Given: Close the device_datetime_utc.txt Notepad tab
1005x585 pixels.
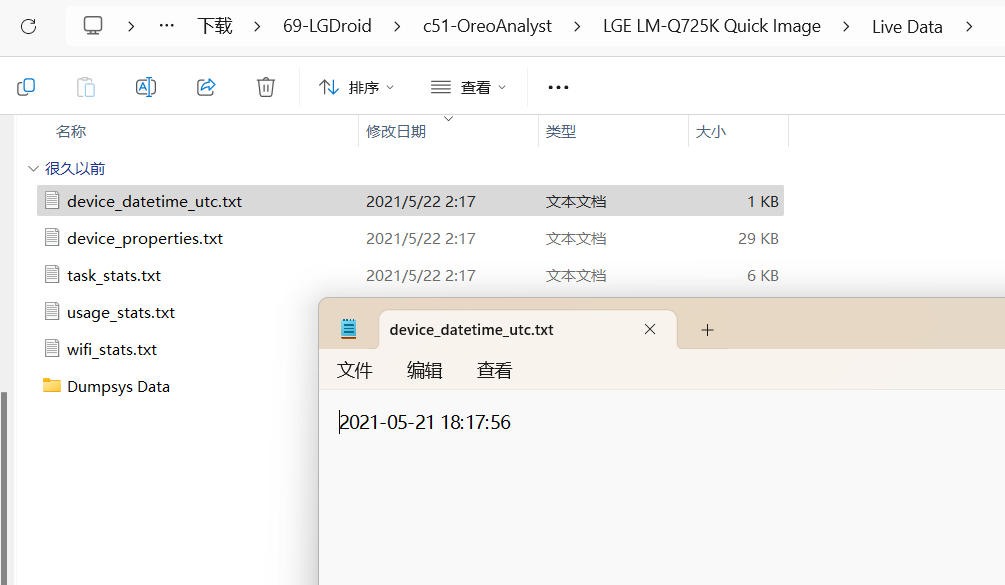Looking at the screenshot, I should click(x=650, y=329).
